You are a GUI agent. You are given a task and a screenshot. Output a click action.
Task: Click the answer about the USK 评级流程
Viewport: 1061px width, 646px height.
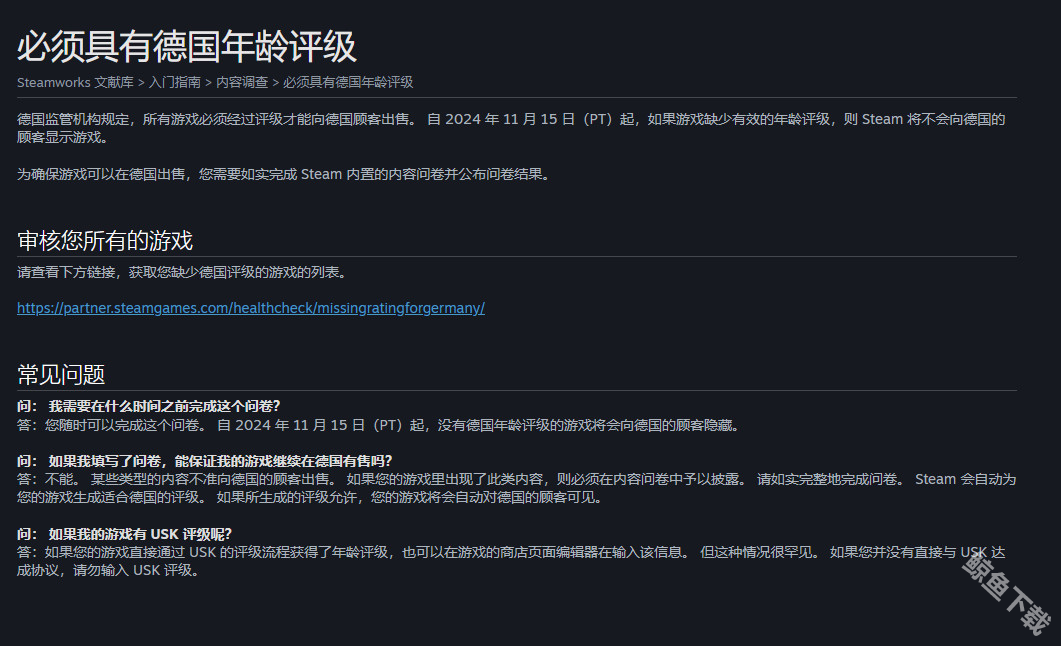400,552
